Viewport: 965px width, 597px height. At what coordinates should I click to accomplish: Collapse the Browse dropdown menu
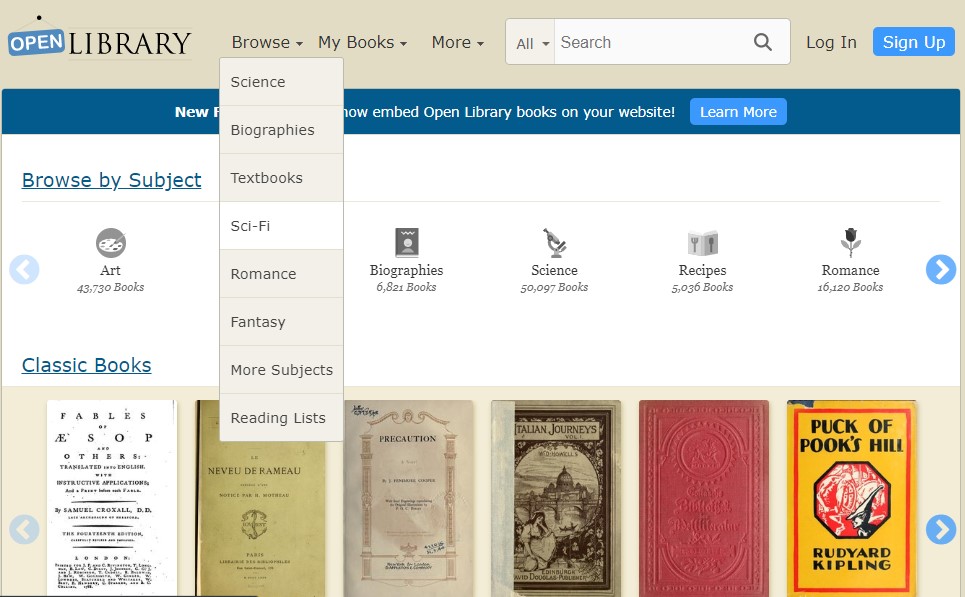tap(267, 42)
